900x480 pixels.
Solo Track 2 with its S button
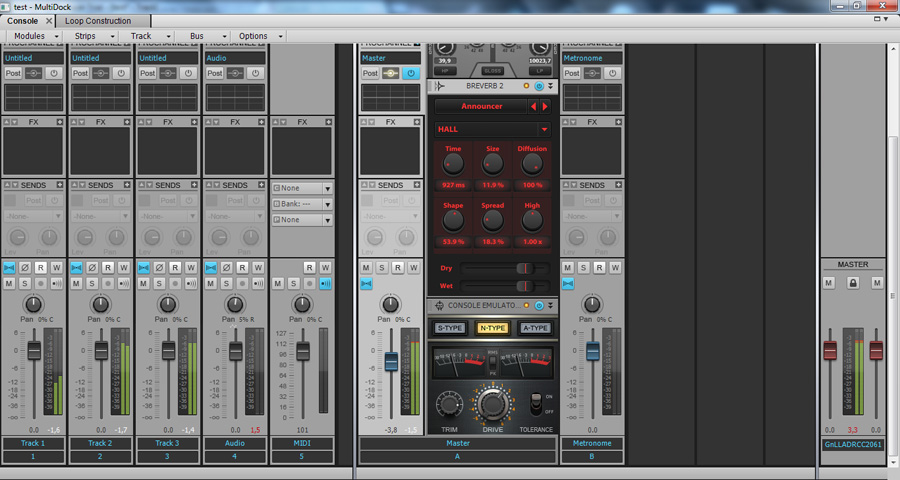[x=92, y=284]
